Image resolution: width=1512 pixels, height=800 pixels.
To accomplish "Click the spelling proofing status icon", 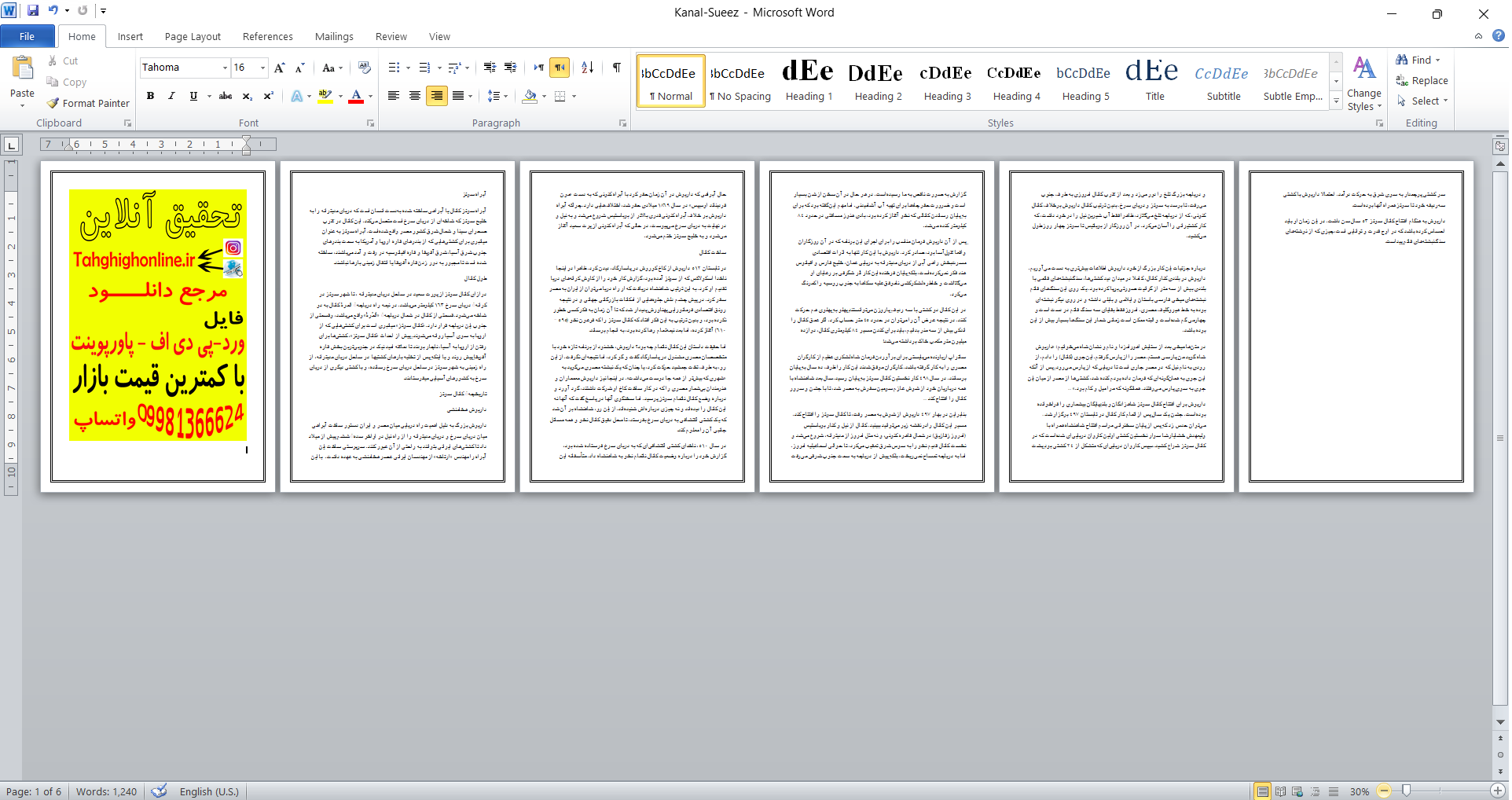I will [x=159, y=791].
